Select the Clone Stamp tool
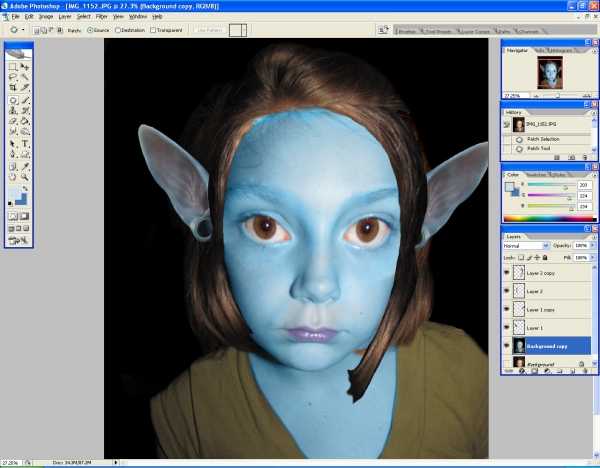This screenshot has height=468, width=600. tap(13, 111)
